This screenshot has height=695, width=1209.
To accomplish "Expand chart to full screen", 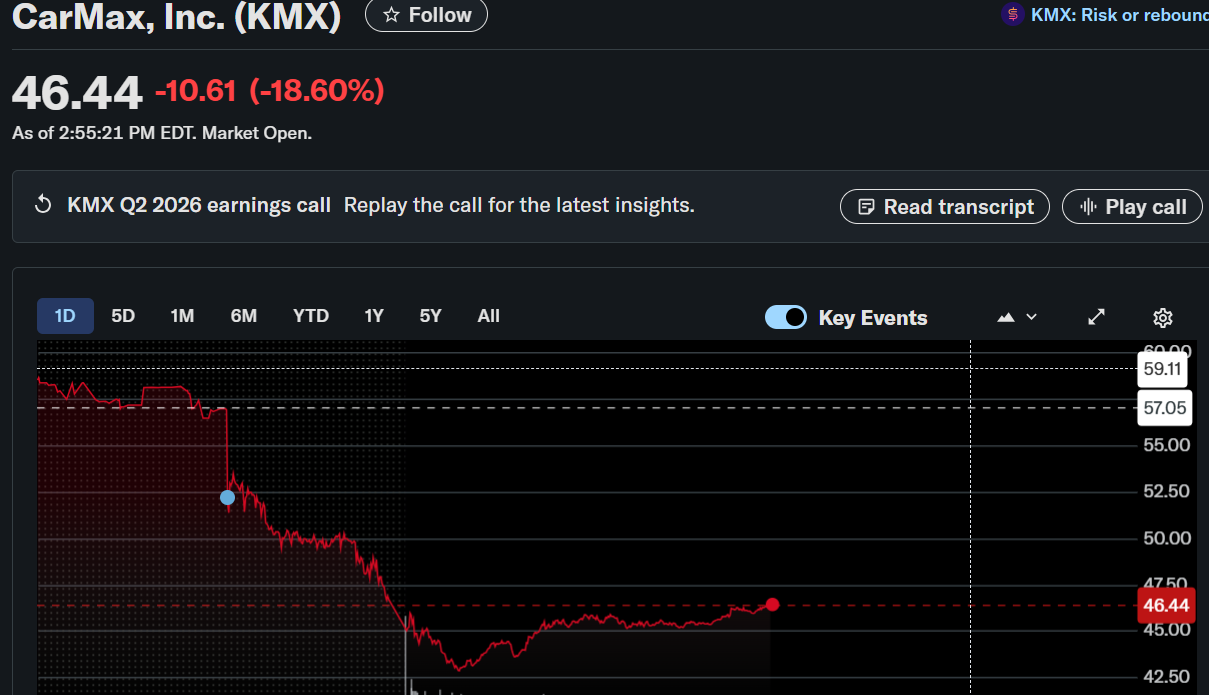I will click(x=1096, y=317).
